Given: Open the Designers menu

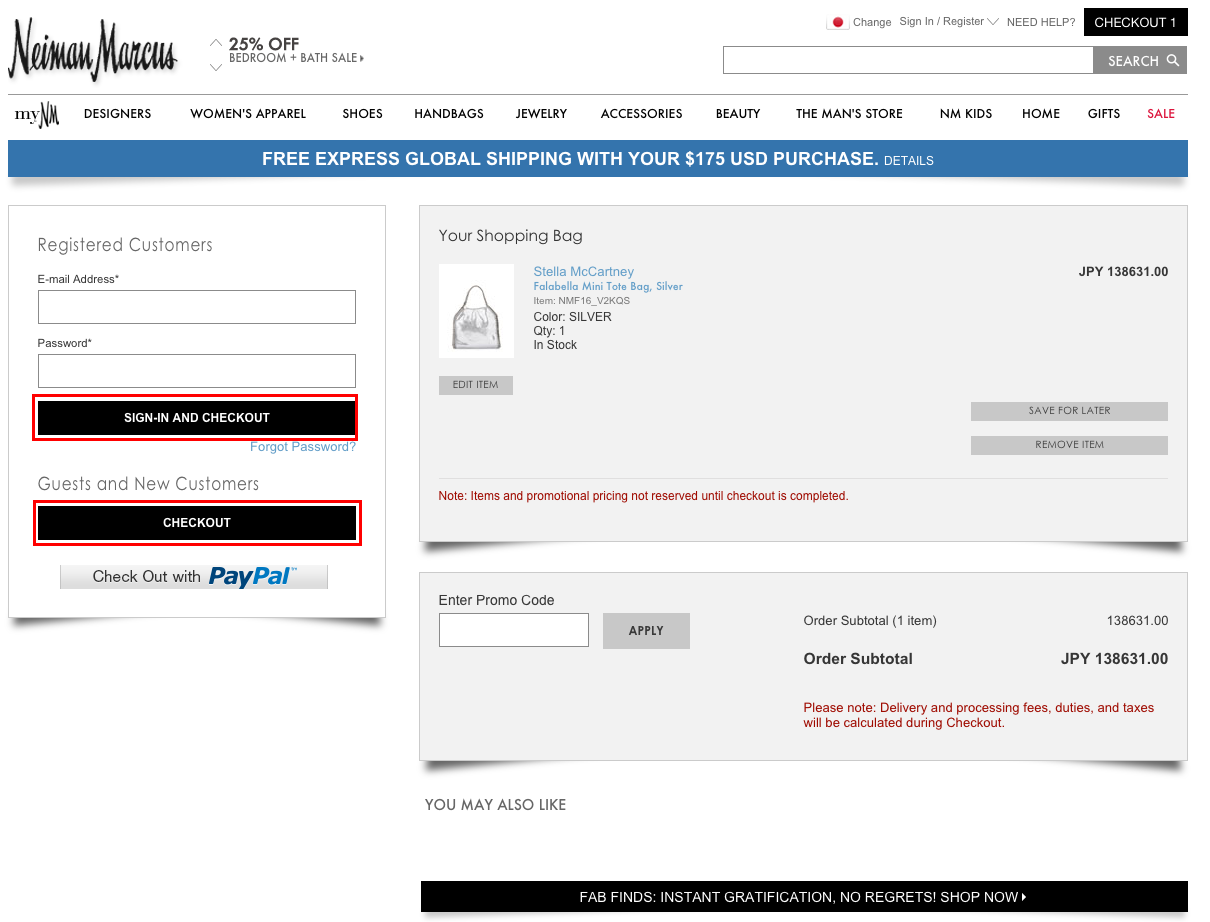Looking at the screenshot, I should click(118, 114).
